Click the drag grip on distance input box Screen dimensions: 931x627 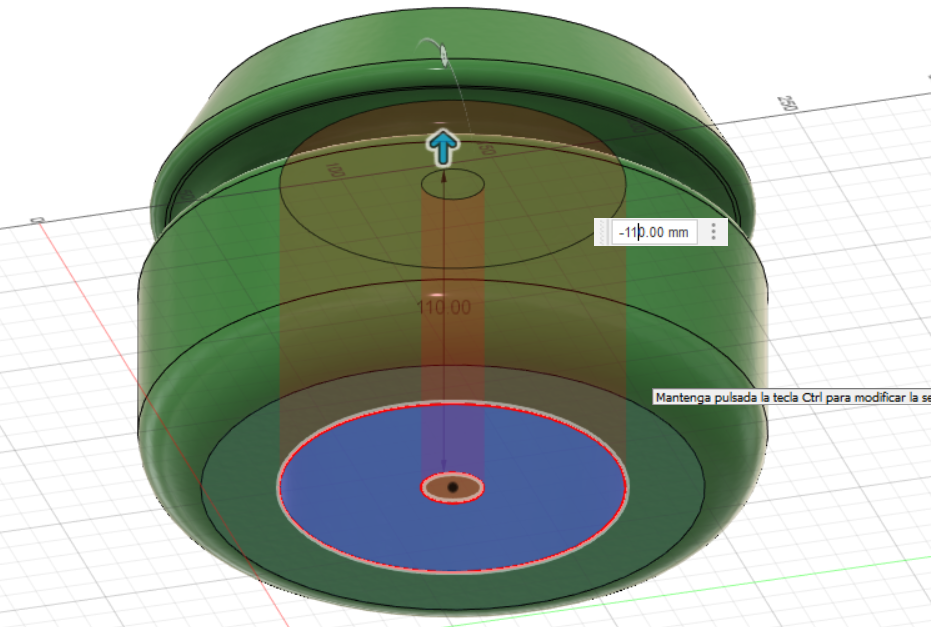(x=603, y=232)
